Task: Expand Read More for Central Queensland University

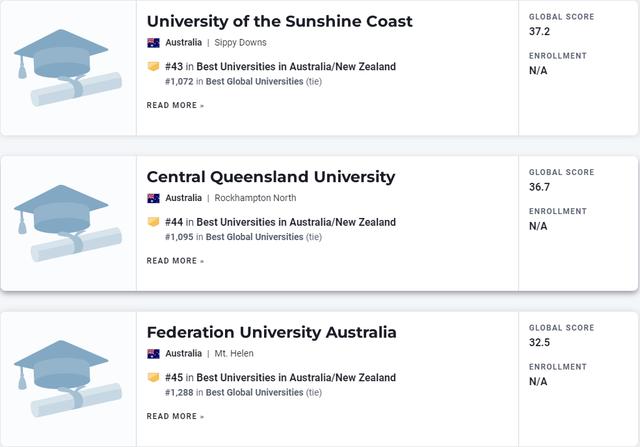Action: point(175,261)
